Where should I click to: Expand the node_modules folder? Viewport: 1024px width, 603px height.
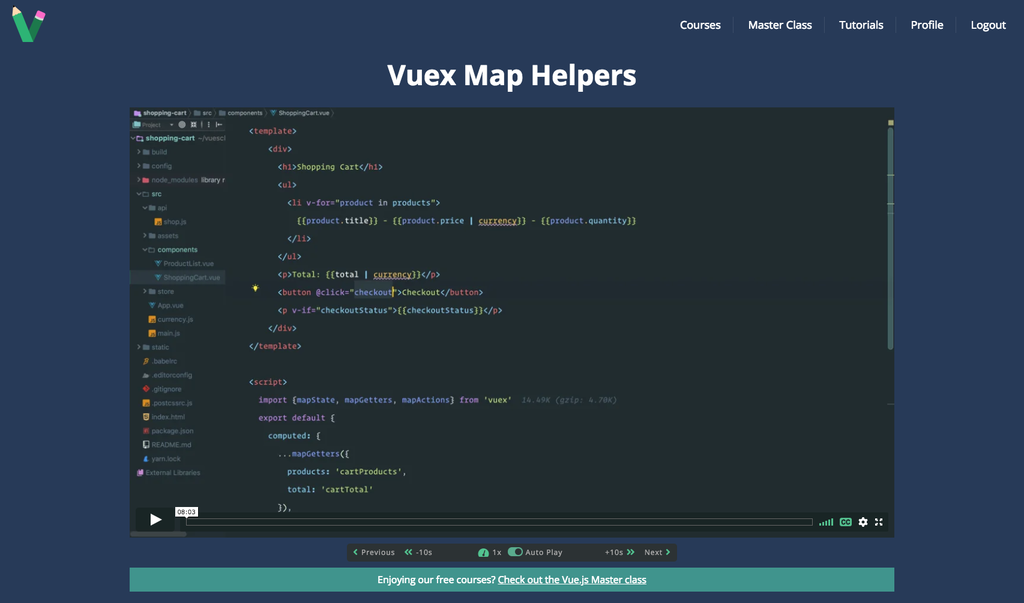[138, 180]
